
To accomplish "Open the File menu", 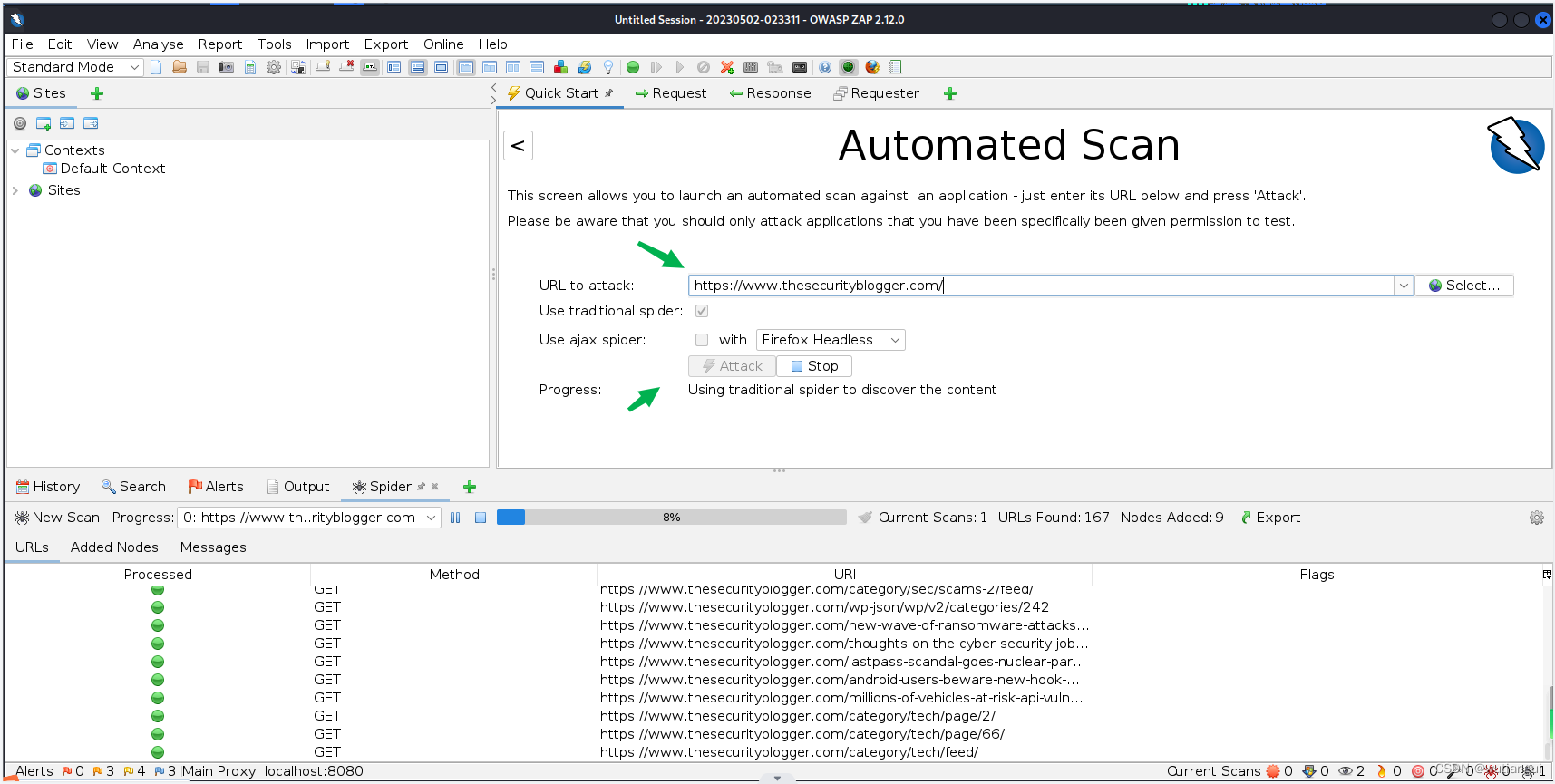I will click(22, 44).
